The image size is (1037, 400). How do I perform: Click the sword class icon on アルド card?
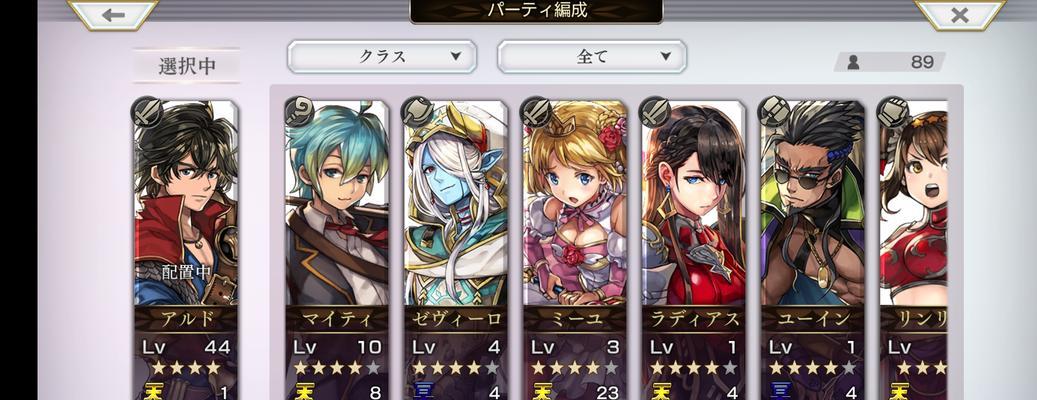147,111
